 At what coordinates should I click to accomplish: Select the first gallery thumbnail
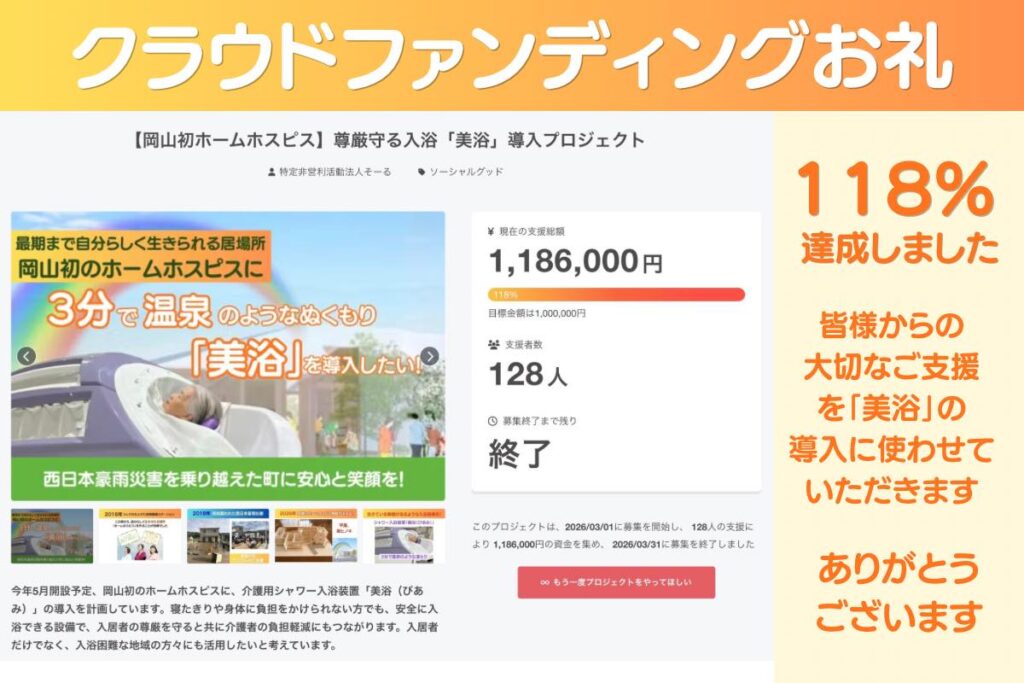(x=52, y=535)
